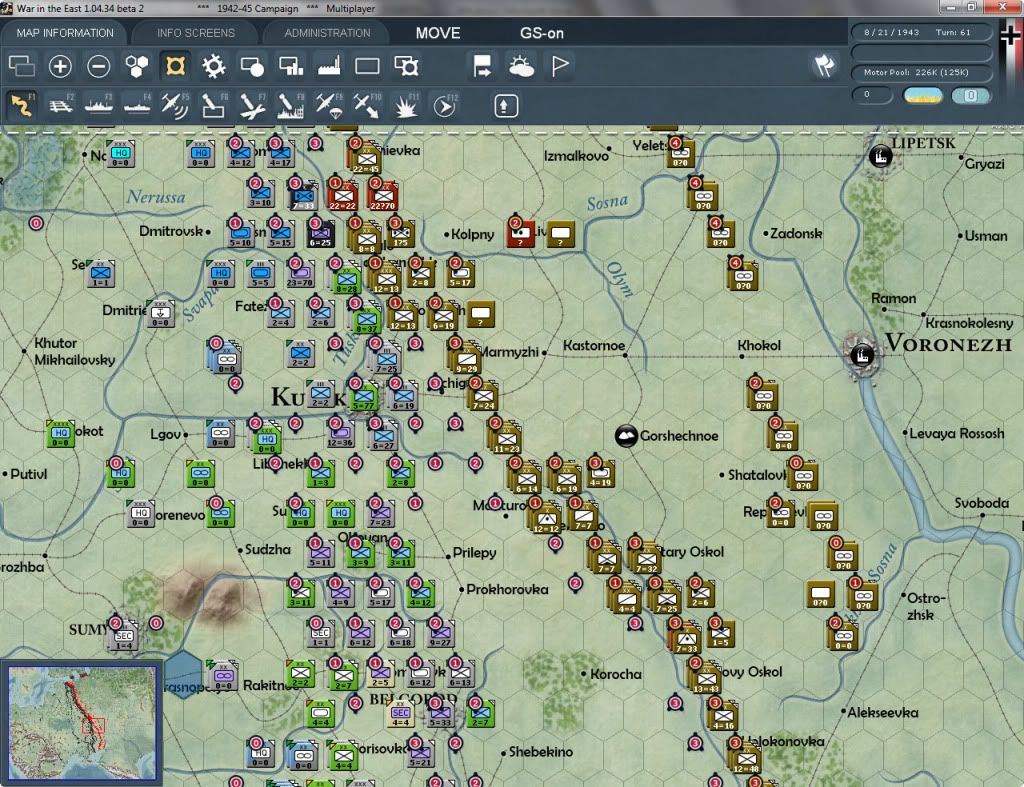Click the minimap overview thumbnail
The width and height of the screenshot is (1024, 787).
[82, 723]
